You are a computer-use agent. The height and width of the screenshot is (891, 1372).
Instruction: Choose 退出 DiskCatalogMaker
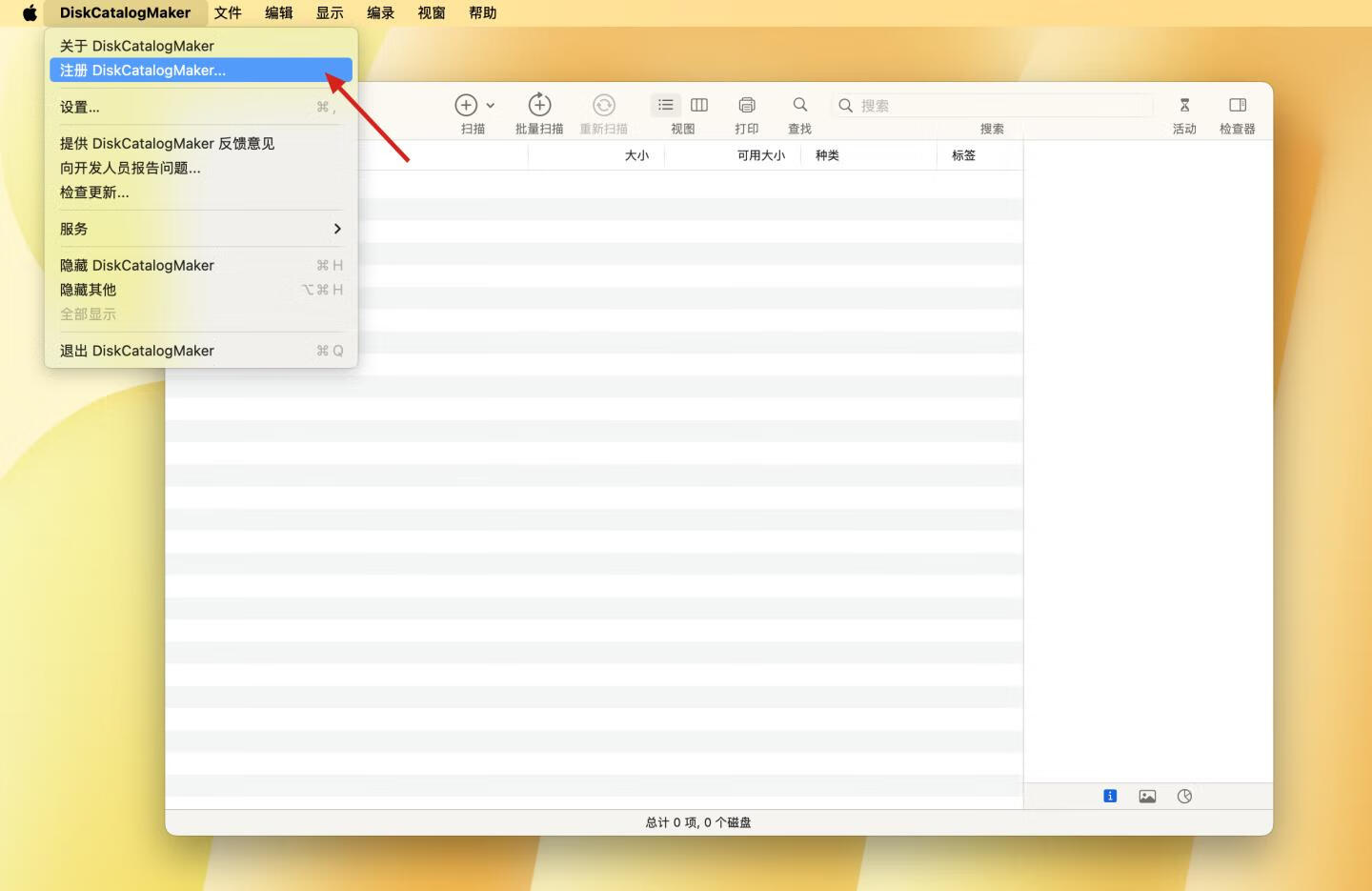pyautogui.click(x=201, y=351)
